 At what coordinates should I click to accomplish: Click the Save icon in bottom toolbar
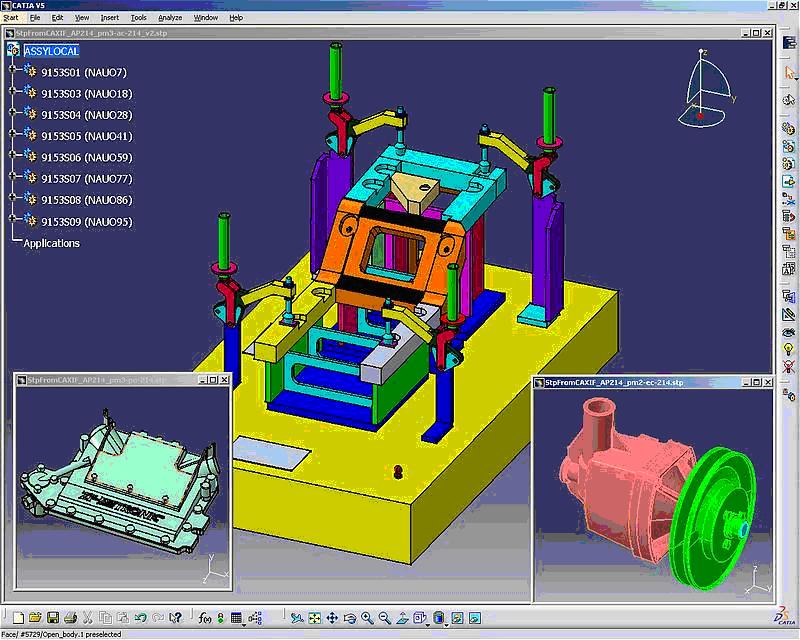(x=53, y=618)
